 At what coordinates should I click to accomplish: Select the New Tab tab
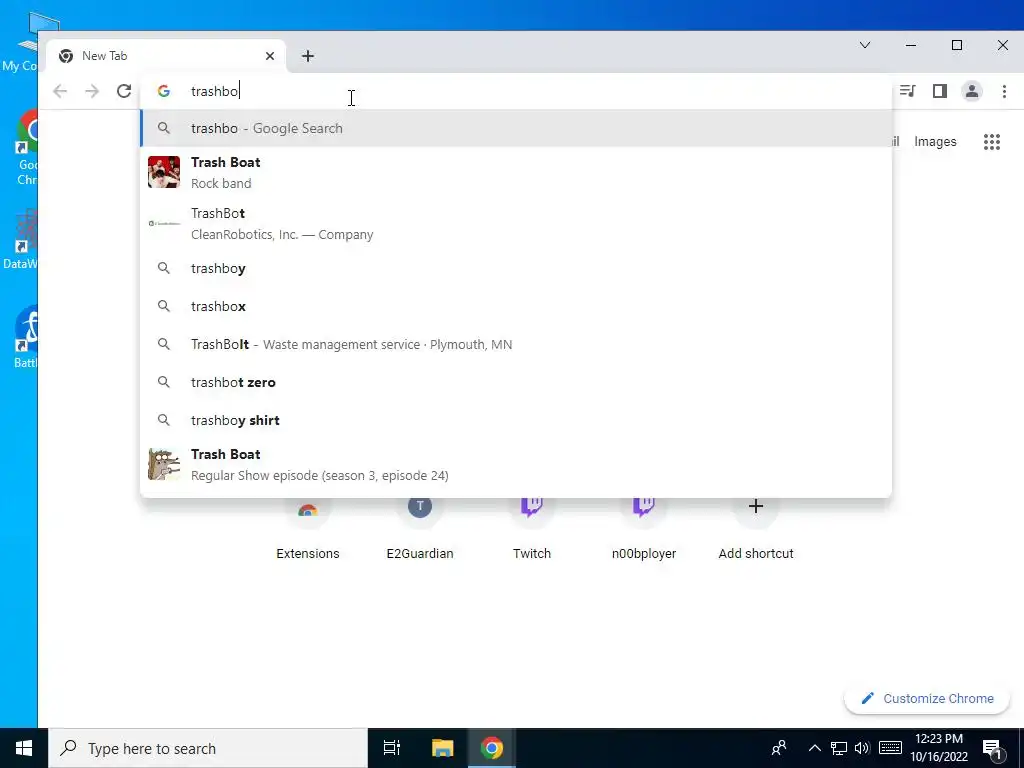click(167, 56)
